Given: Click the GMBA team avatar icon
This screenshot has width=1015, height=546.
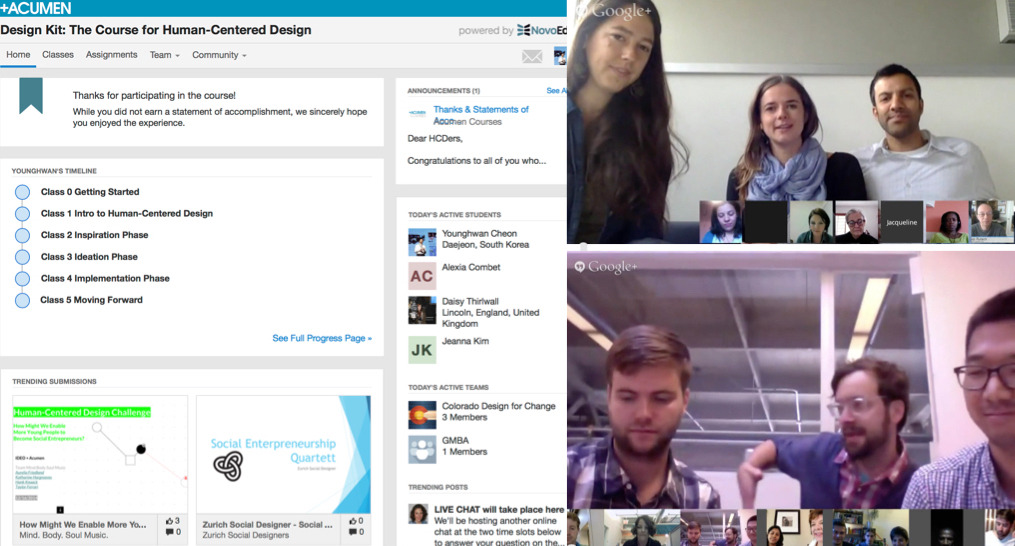Looking at the screenshot, I should pyautogui.click(x=422, y=449).
